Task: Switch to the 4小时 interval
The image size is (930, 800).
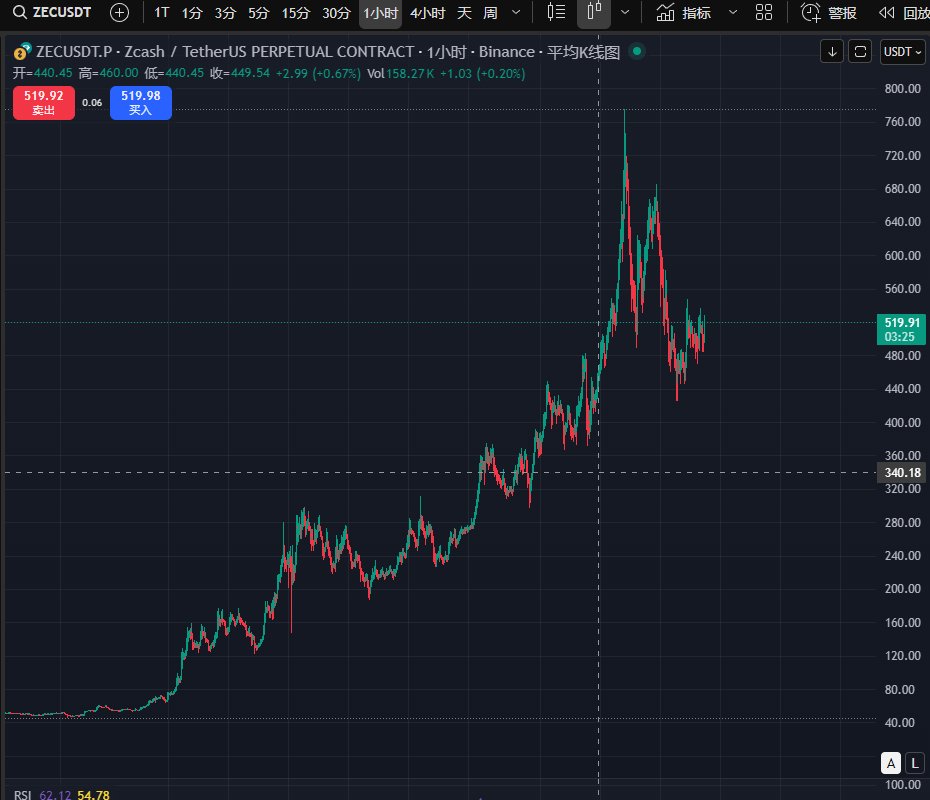Action: pyautogui.click(x=428, y=12)
